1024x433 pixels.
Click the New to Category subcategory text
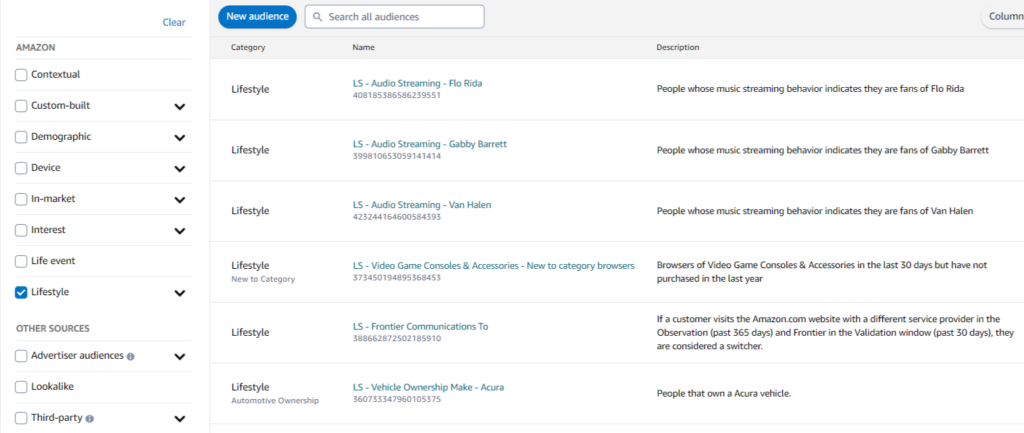[263, 280]
